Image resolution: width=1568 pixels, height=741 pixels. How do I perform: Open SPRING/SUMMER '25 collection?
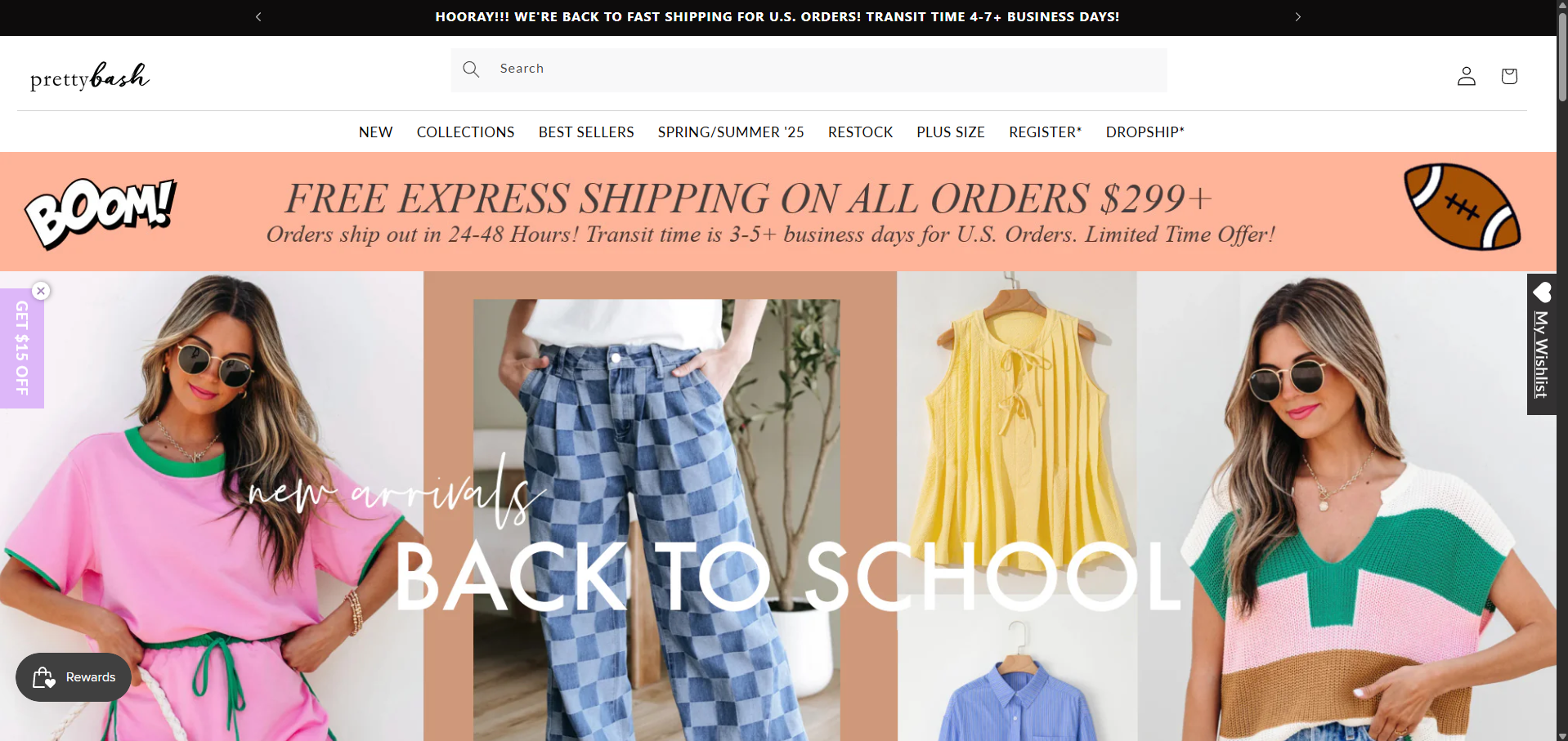coord(731,132)
